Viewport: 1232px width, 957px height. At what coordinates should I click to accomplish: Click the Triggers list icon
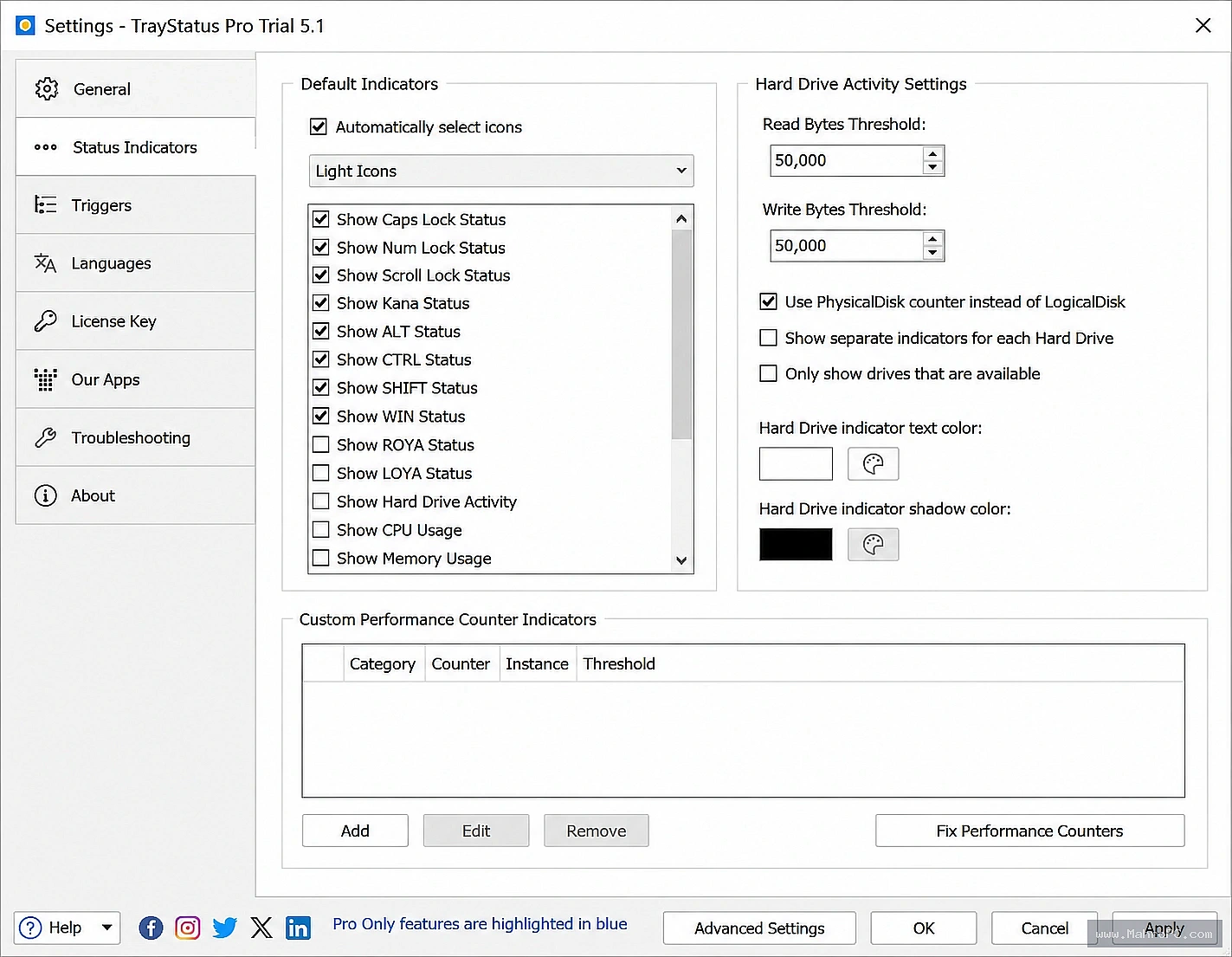[x=45, y=205]
